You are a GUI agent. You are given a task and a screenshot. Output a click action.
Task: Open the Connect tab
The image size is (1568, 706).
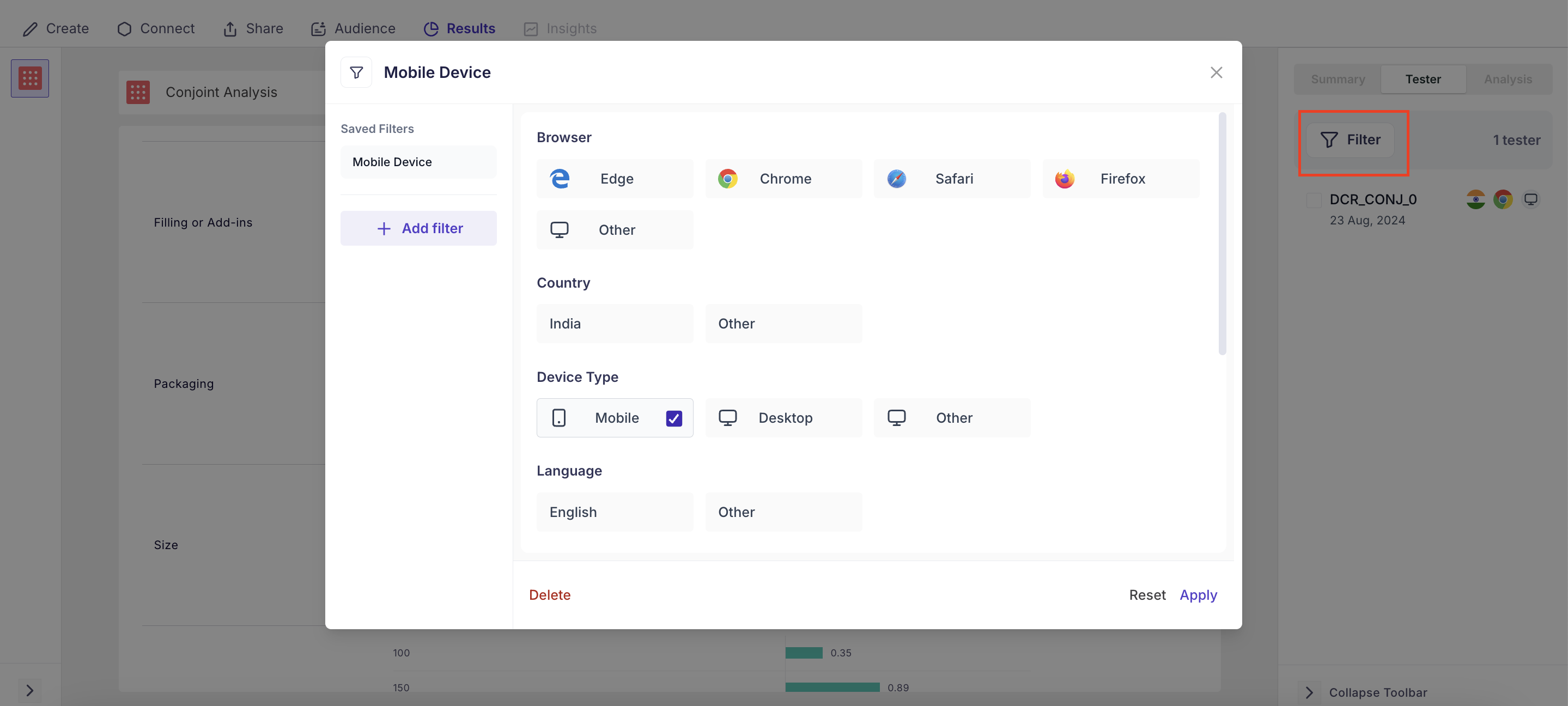(x=156, y=29)
